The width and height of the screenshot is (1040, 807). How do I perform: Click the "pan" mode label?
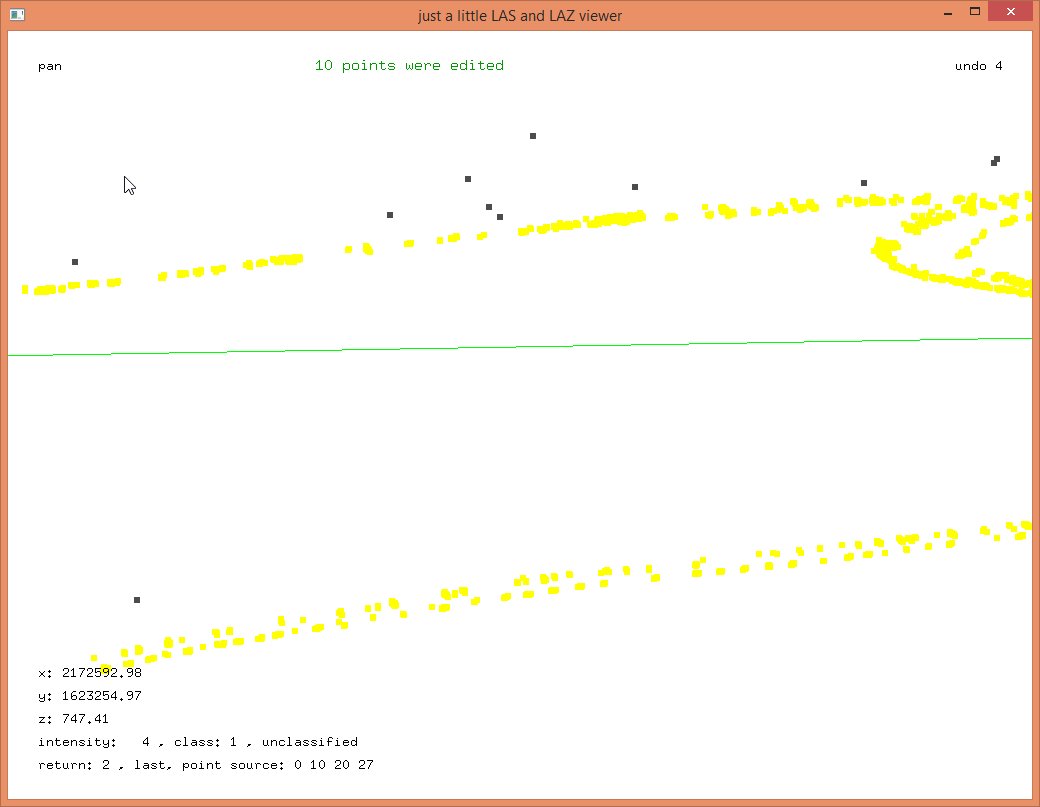pos(50,66)
